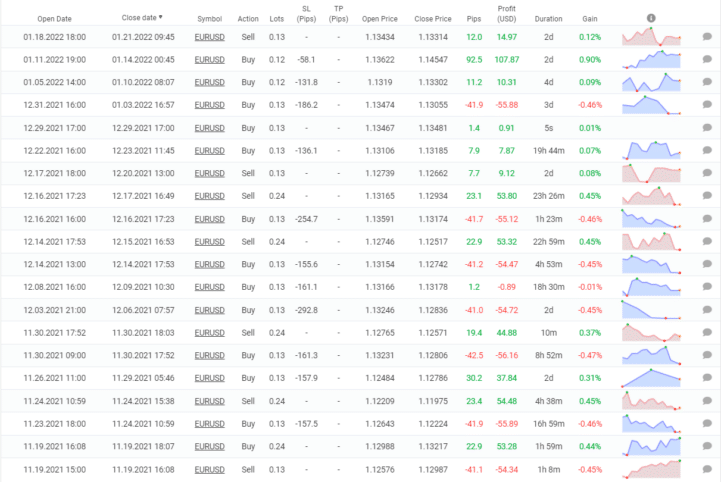Select stop loss value -254.7
This screenshot has width=721, height=482.
tap(306, 219)
